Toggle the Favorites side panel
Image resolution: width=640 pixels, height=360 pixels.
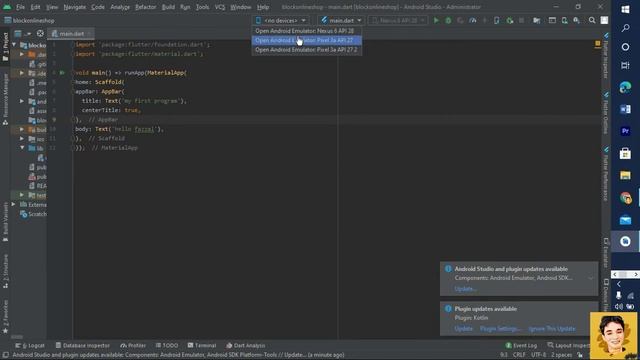tap(5, 316)
